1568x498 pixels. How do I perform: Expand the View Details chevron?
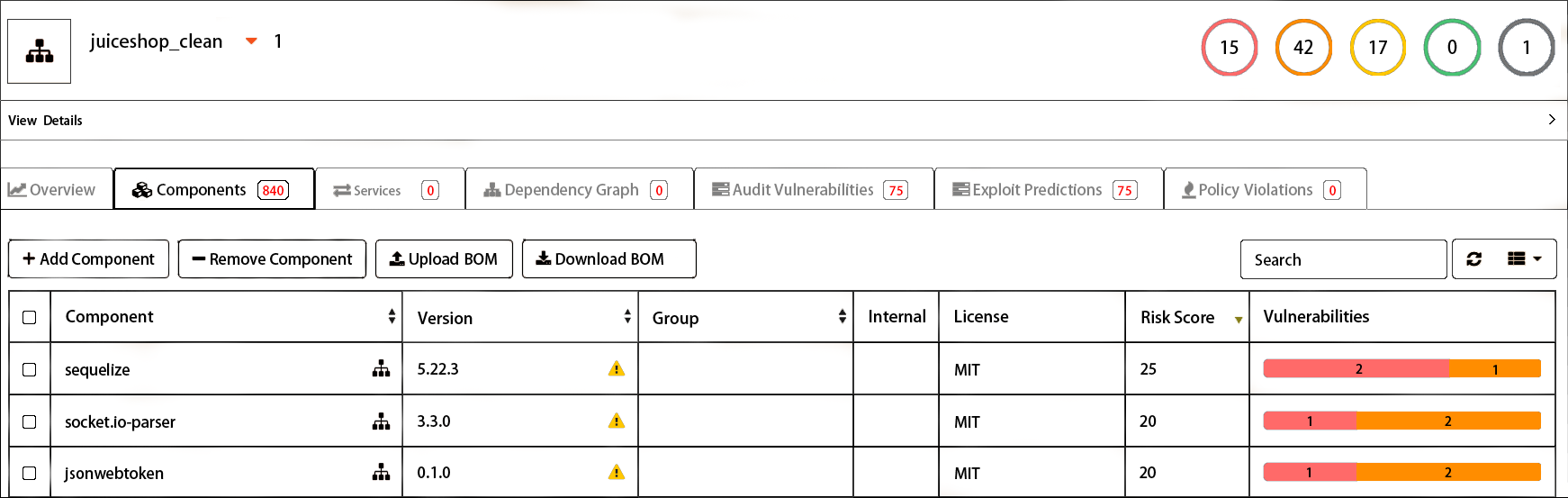click(x=1551, y=120)
